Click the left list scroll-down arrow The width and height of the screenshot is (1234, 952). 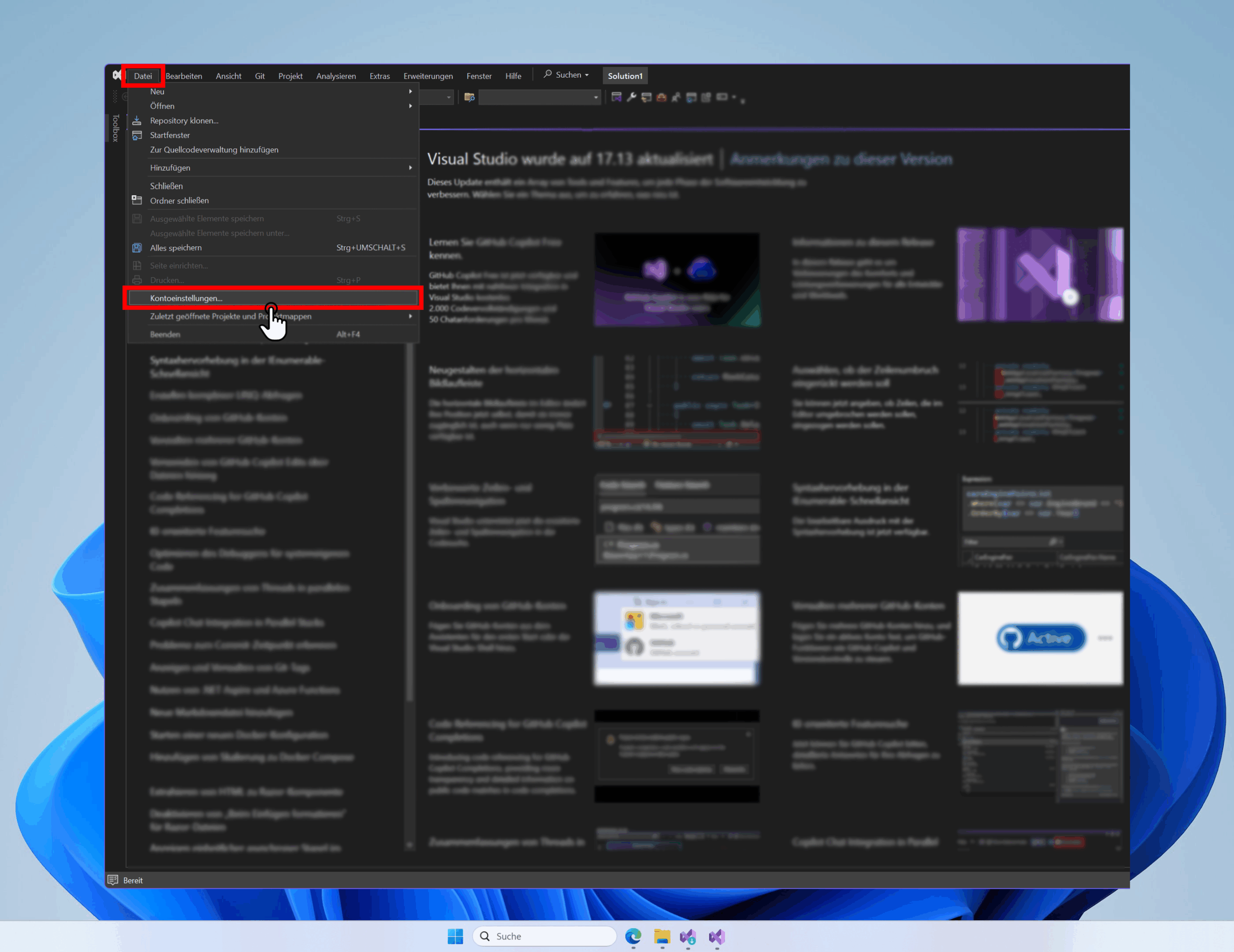click(x=410, y=845)
